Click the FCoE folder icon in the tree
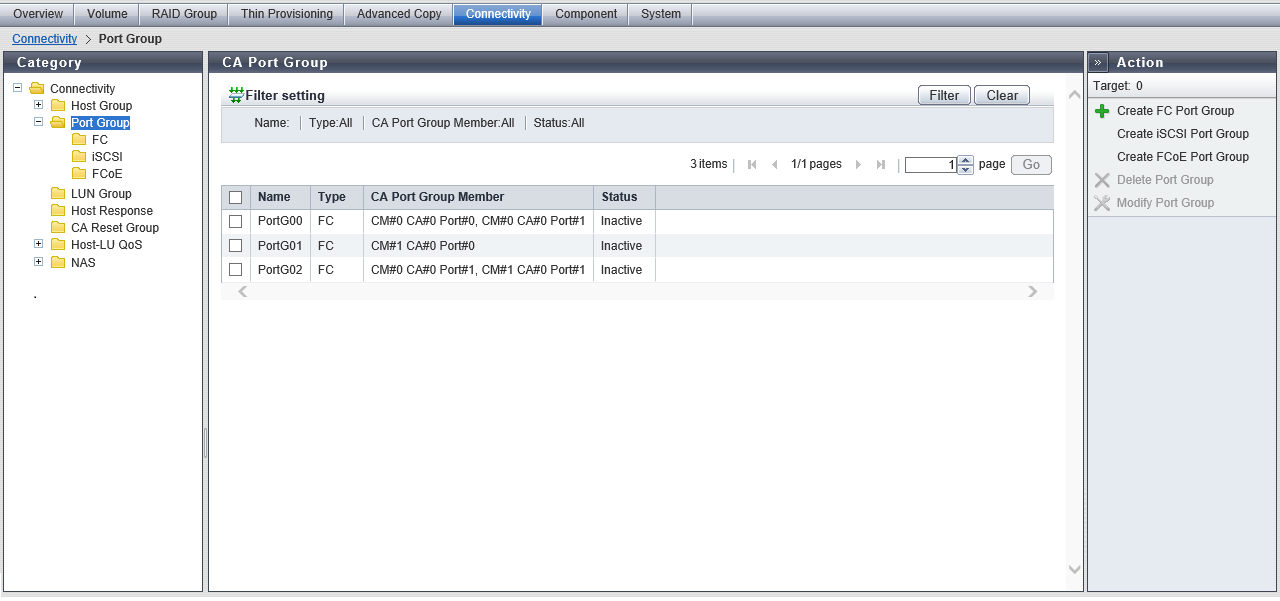Screen dimensions: 1280x601 pos(79,174)
